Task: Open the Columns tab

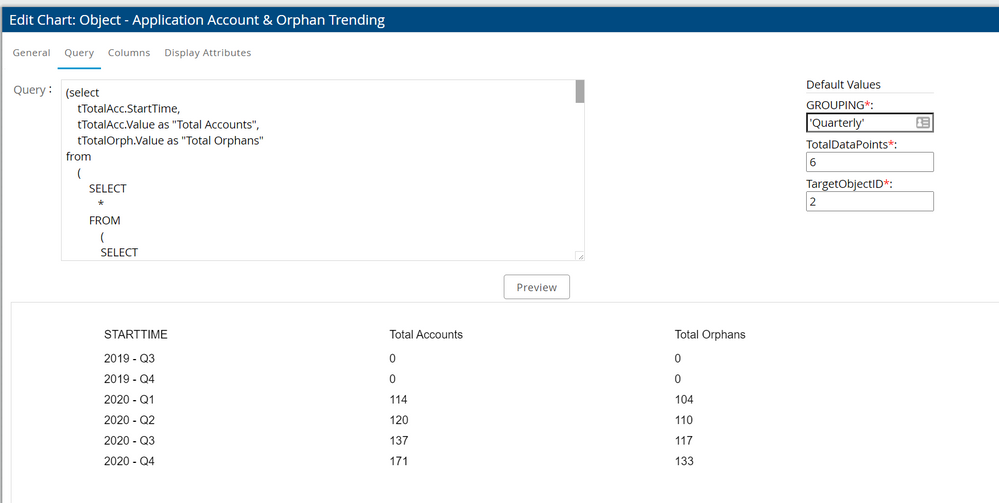Action: point(129,53)
